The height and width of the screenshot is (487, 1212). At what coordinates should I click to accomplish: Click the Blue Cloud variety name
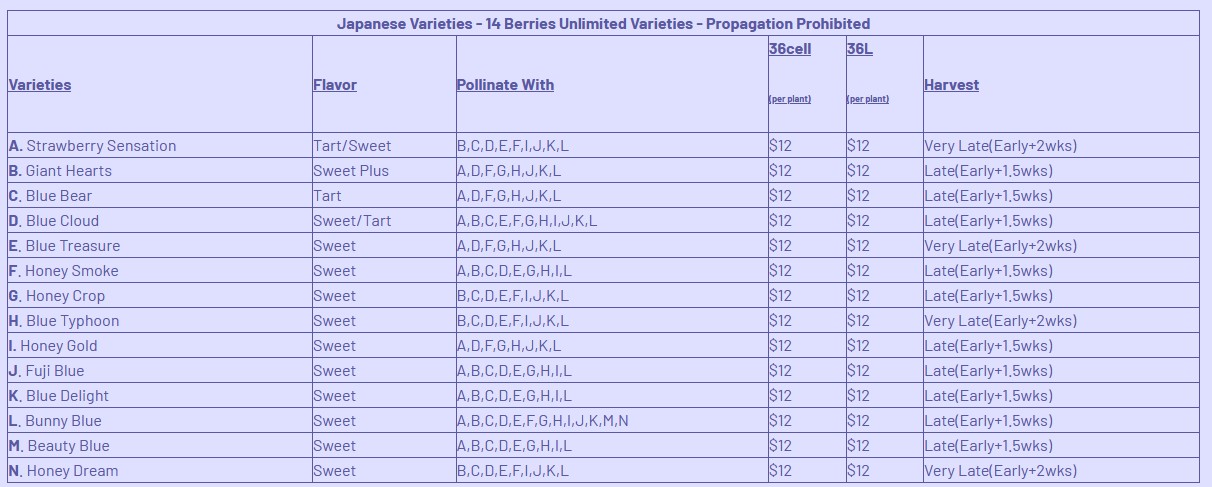click(x=62, y=221)
